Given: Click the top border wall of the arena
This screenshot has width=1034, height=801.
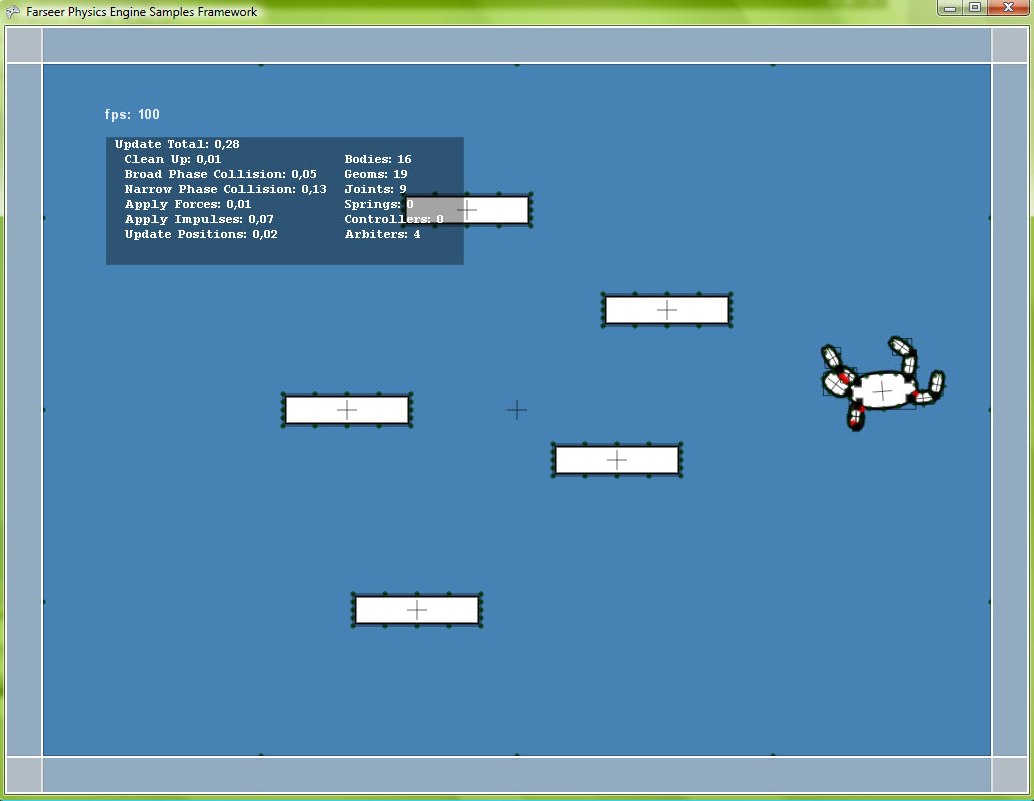Looking at the screenshot, I should [517, 45].
